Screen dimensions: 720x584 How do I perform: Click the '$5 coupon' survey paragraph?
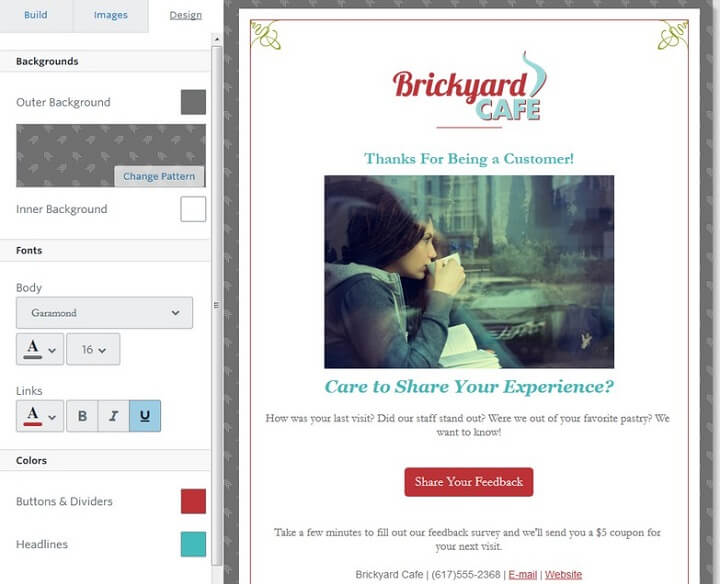pos(467,539)
